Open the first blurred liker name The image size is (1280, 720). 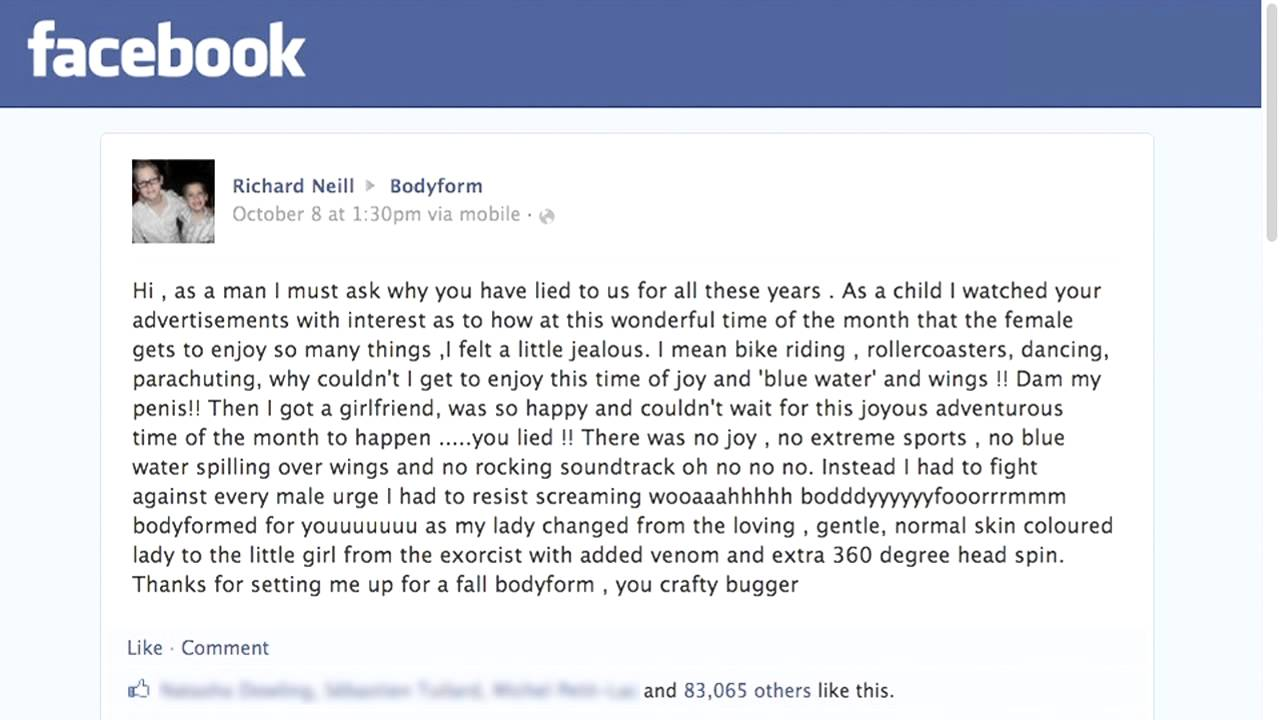point(238,690)
